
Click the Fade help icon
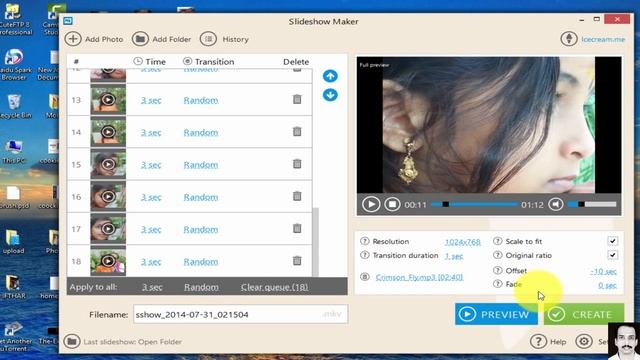point(497,284)
